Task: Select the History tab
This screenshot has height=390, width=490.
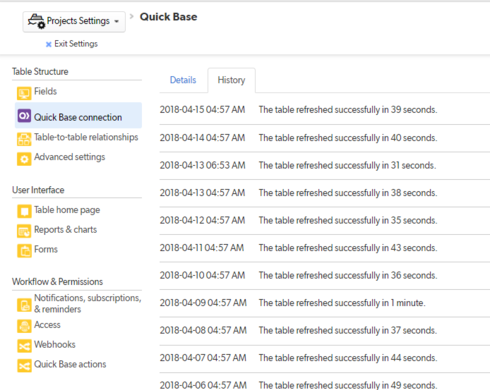Action: 231,80
